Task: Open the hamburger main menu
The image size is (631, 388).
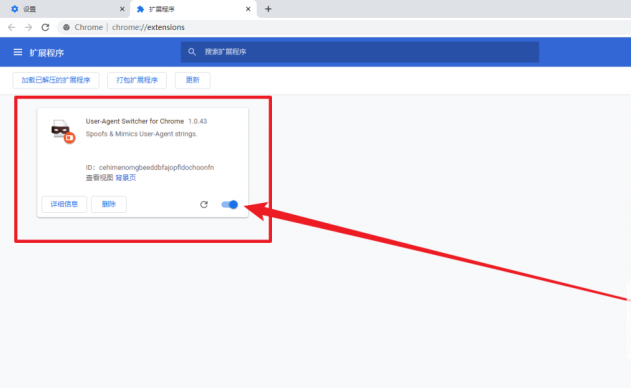Action: pyautogui.click(x=18, y=52)
